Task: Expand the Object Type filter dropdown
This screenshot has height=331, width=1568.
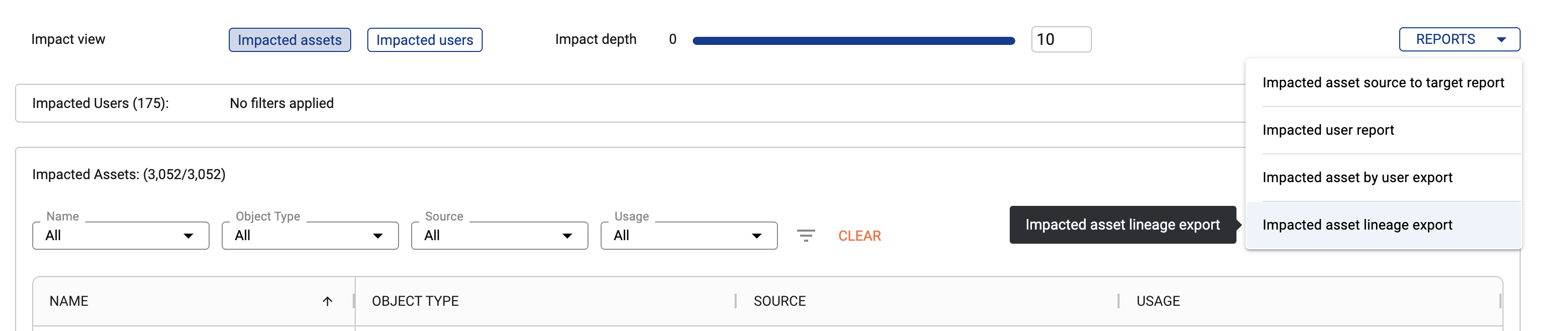Action: (x=310, y=236)
